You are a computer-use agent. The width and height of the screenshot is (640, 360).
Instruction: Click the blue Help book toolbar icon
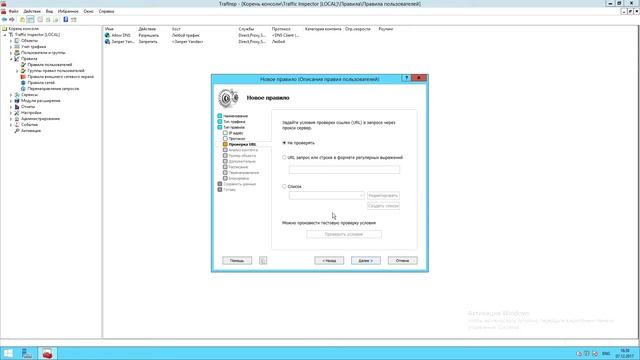[66, 20]
